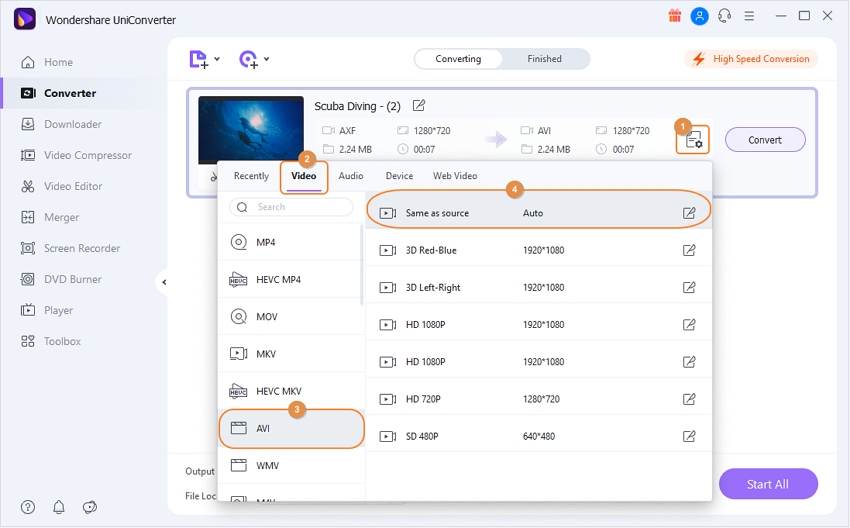Expand the Add Files dropdown arrow
This screenshot has width=850, height=528.
pyautogui.click(x=217, y=59)
